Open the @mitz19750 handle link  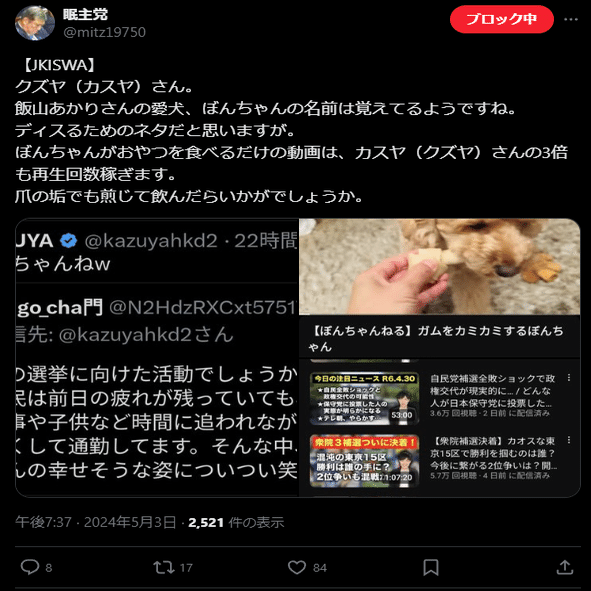point(104,32)
